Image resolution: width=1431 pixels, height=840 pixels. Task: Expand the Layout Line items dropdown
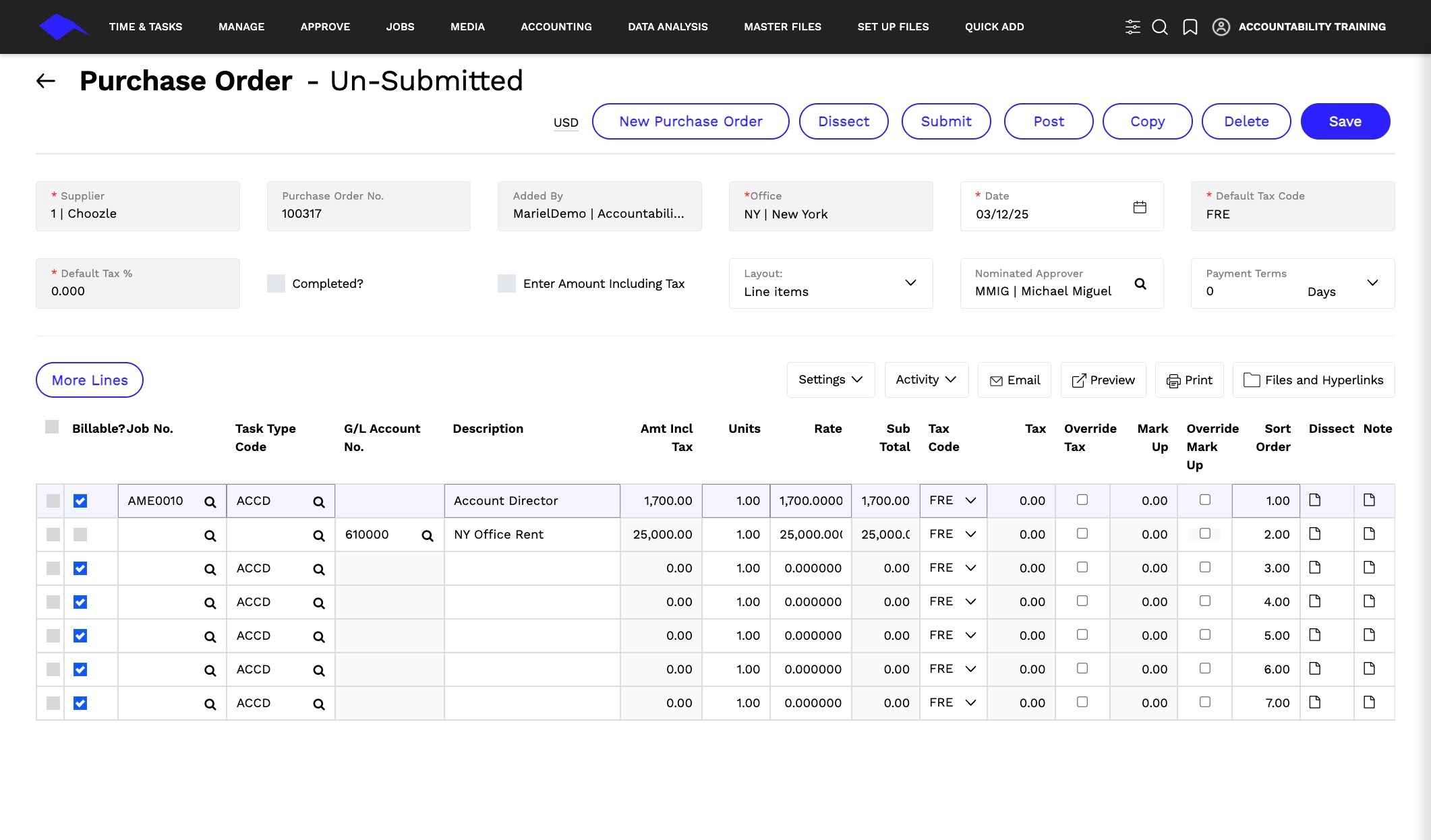(831, 283)
